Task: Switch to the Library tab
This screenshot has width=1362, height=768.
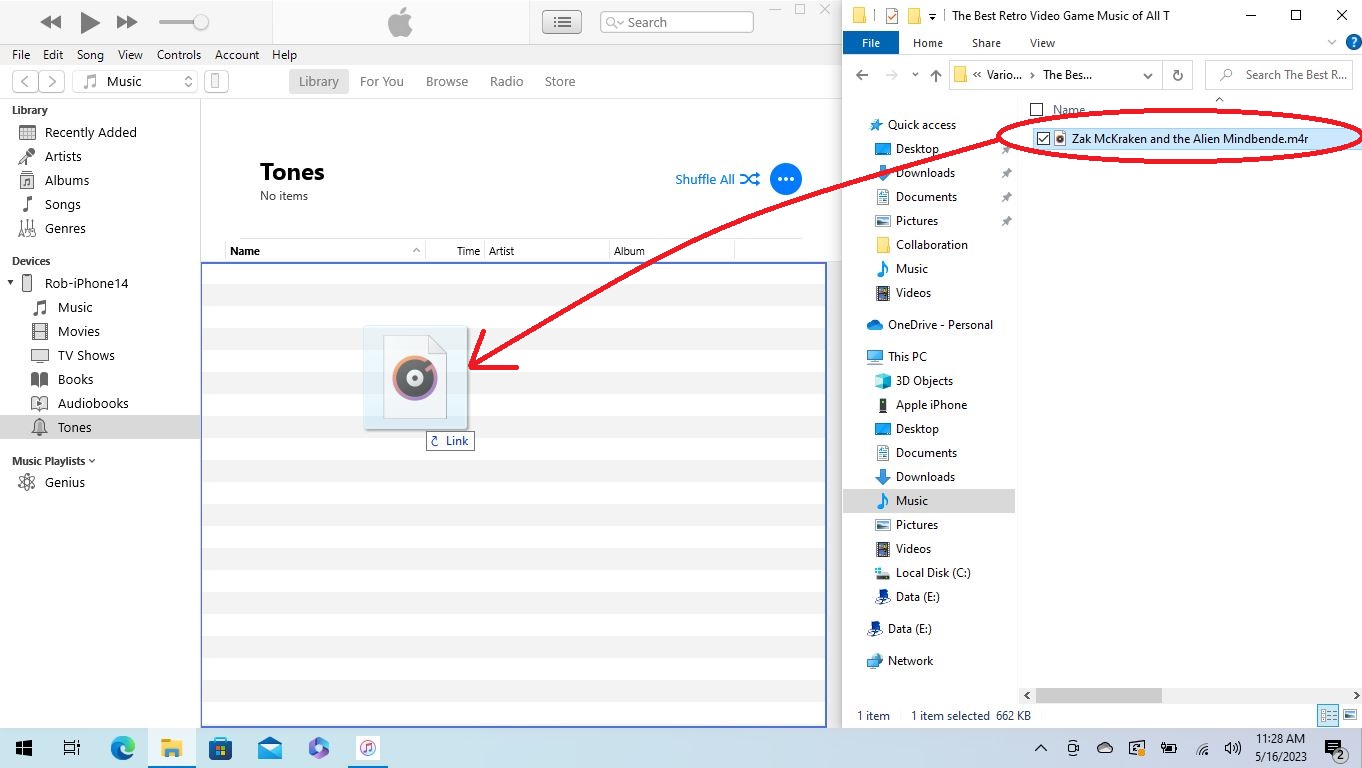Action: click(318, 82)
